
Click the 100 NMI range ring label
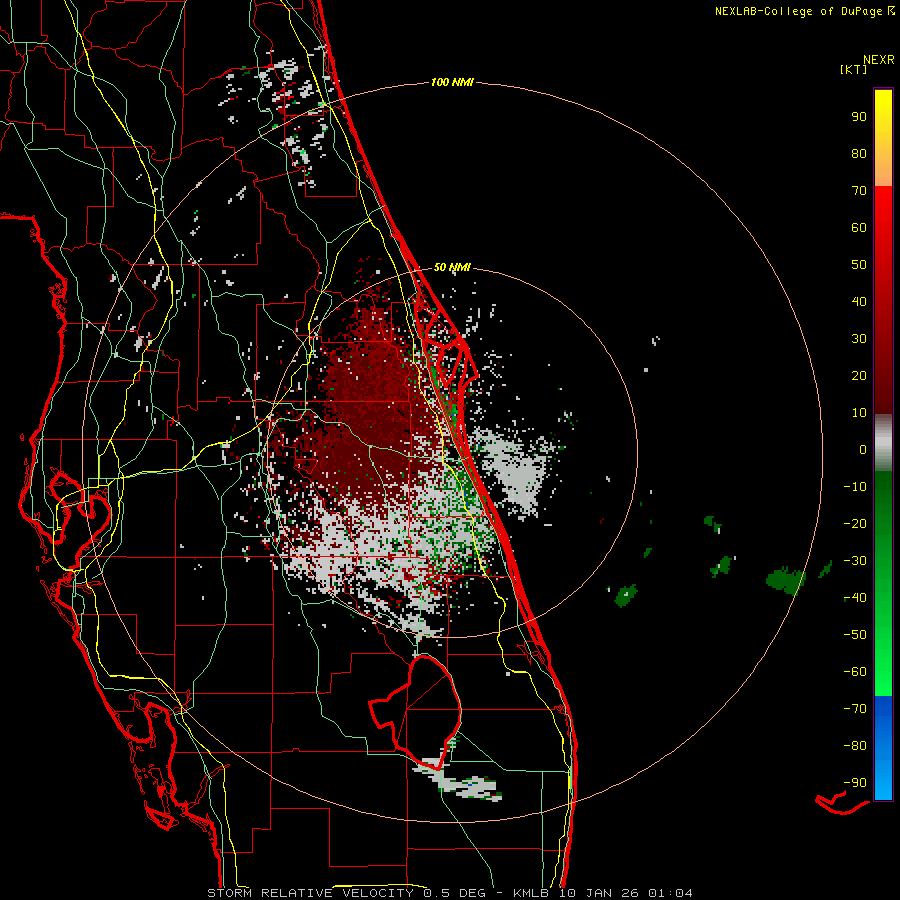(x=452, y=82)
